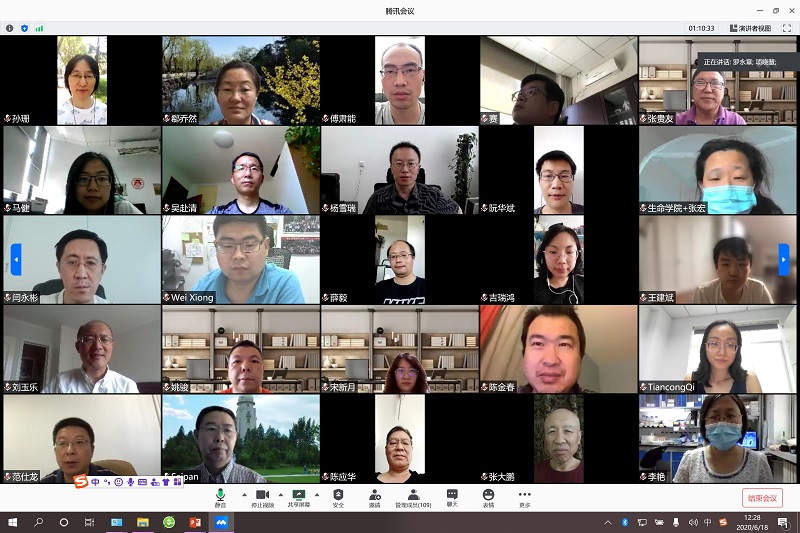
Task: Toggle Stop Video (停止视频) camera button
Action: pyautogui.click(x=262, y=496)
